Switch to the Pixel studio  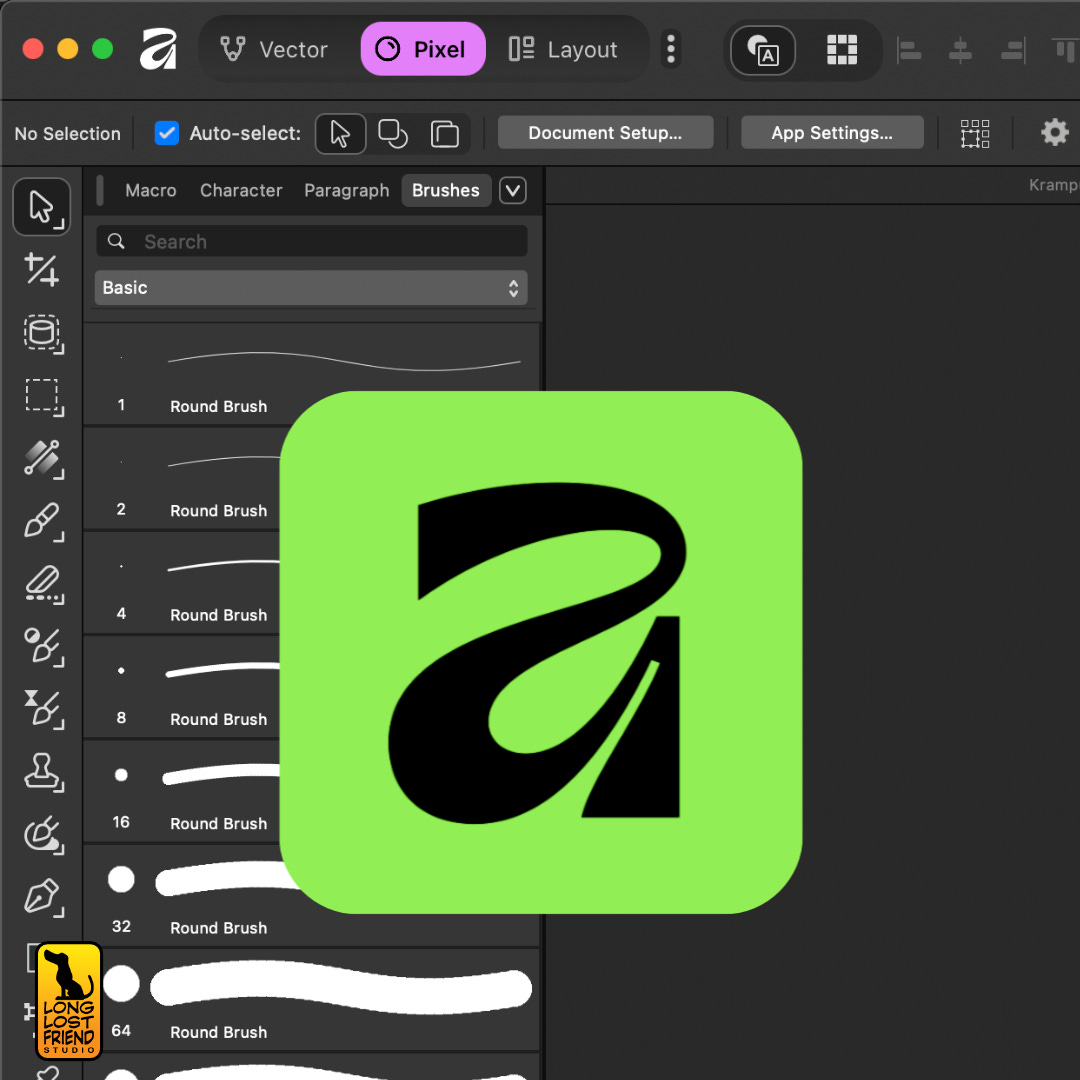(423, 50)
